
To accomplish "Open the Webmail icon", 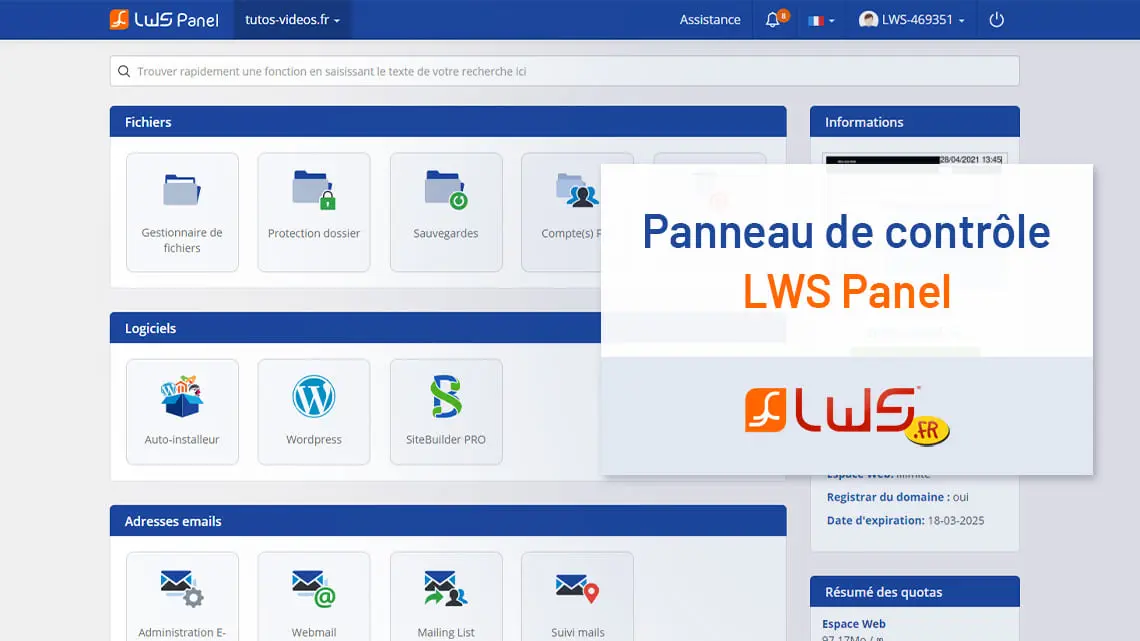I will click(314, 597).
